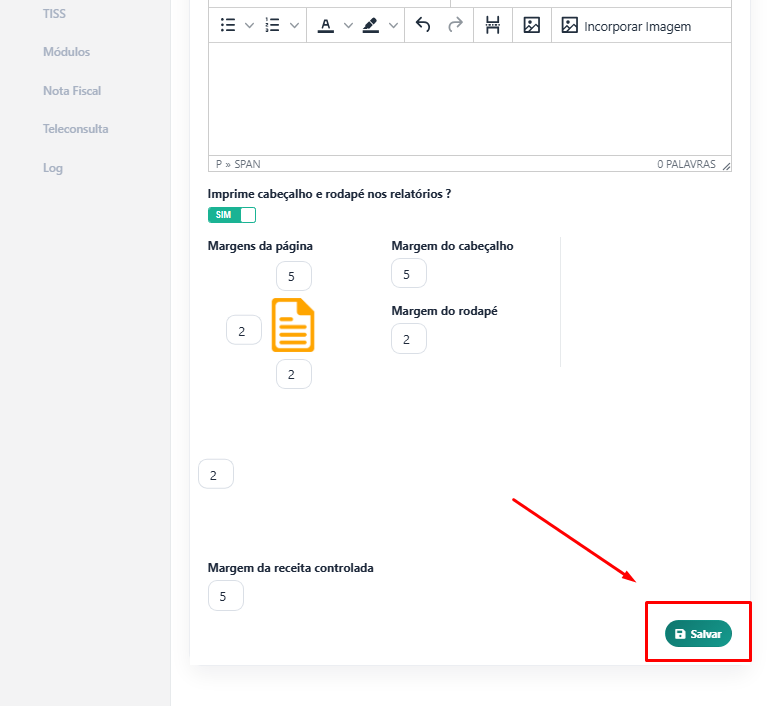Go to Nota Fiscal in the sidebar
The image size is (767, 706).
tap(72, 91)
